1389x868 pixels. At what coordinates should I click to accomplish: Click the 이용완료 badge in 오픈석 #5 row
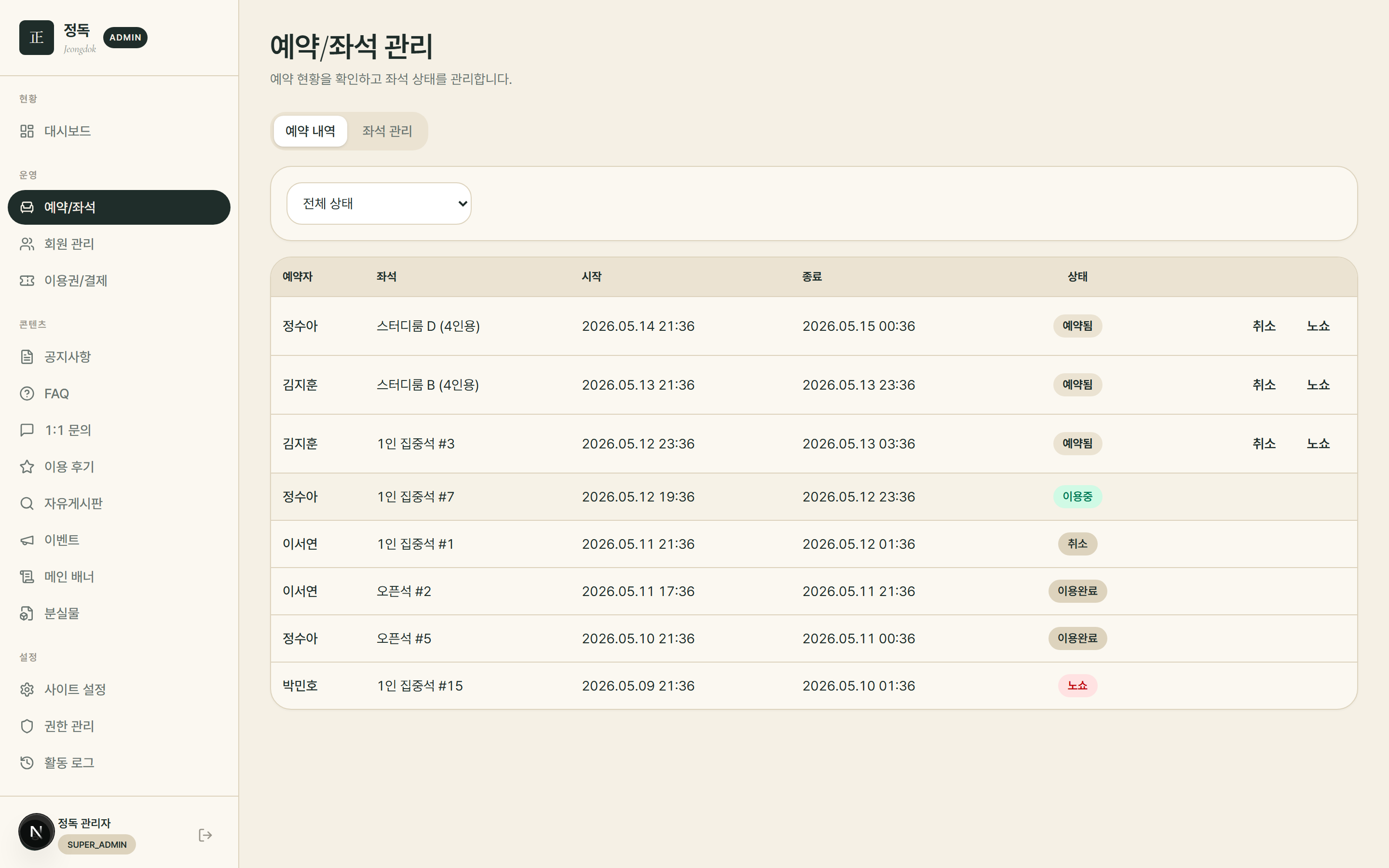[1077, 638]
